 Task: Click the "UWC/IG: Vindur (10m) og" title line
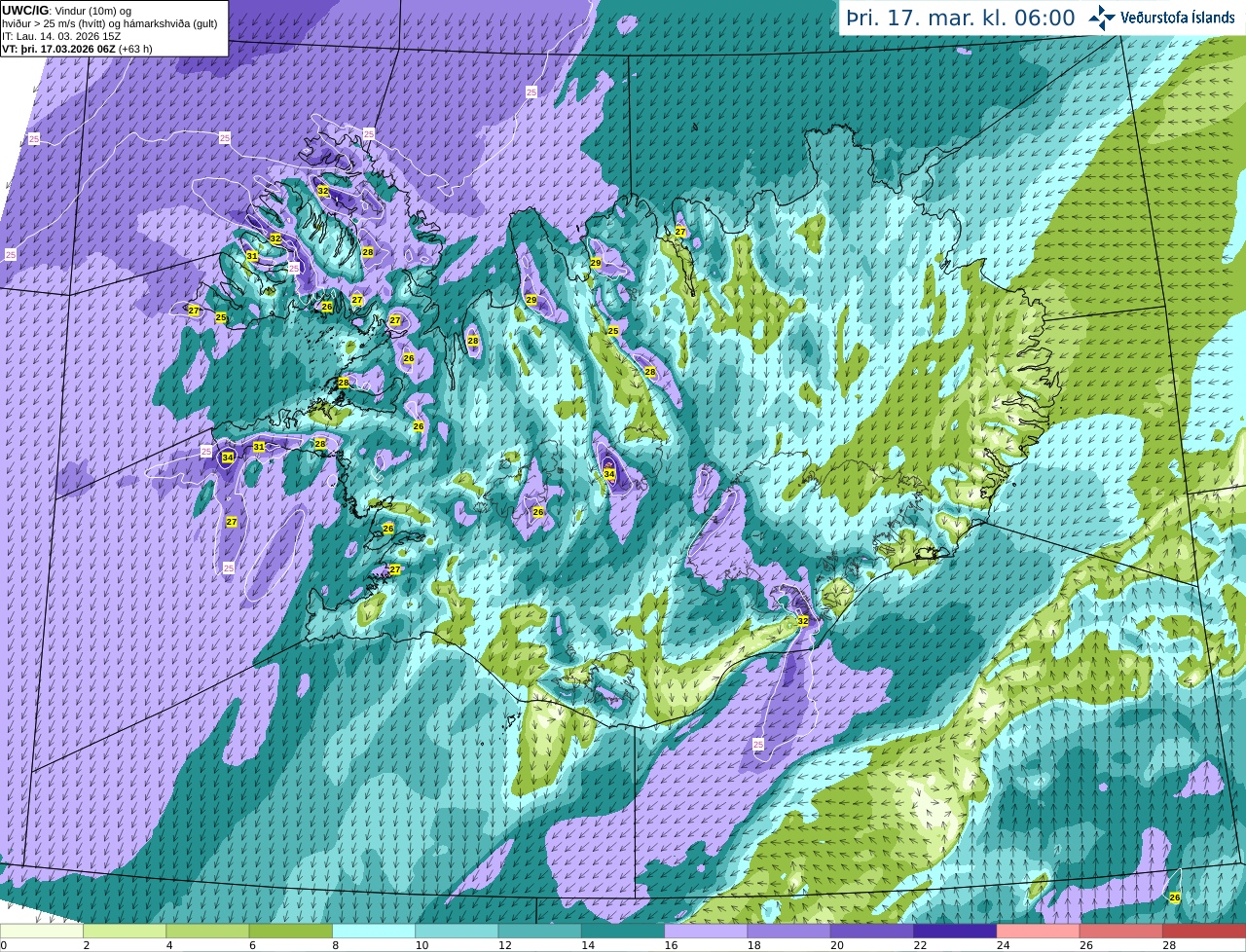pos(65,11)
